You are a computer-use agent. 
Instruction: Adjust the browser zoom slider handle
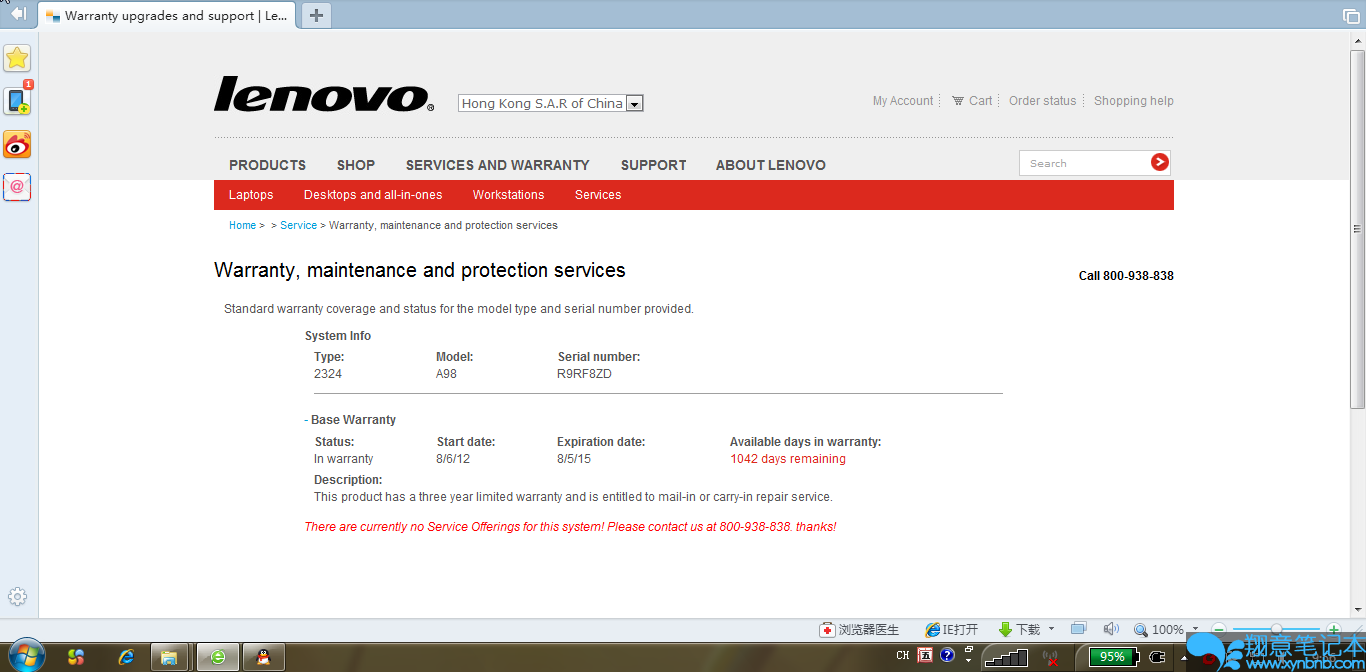pyautogui.click(x=1276, y=629)
